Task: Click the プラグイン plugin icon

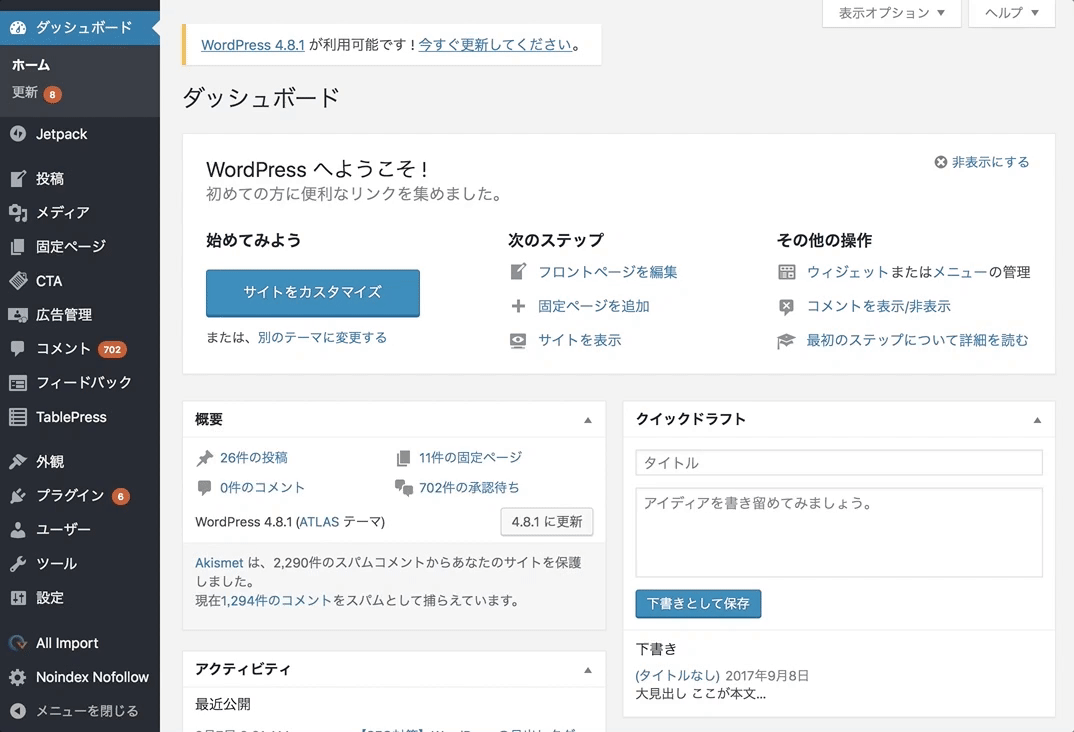Action: pos(18,495)
